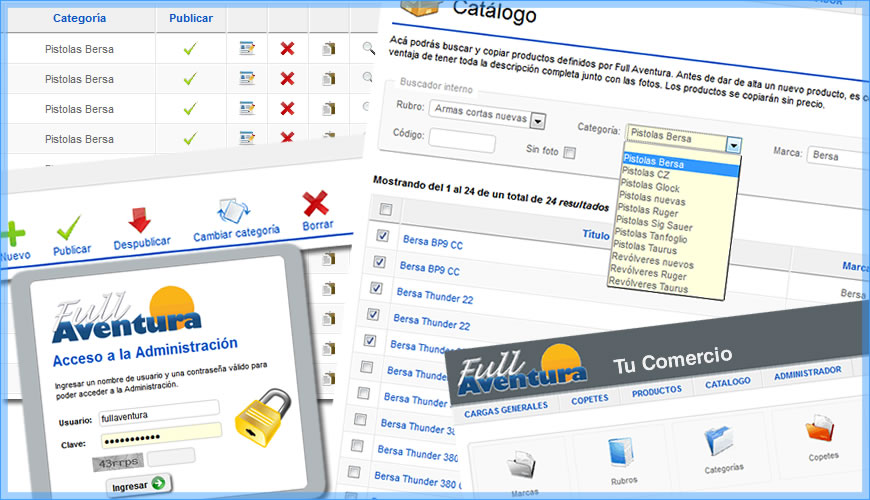The width and height of the screenshot is (870, 500).
Task: Pick Pistolas Taurus from the category list
Action: tap(645, 247)
